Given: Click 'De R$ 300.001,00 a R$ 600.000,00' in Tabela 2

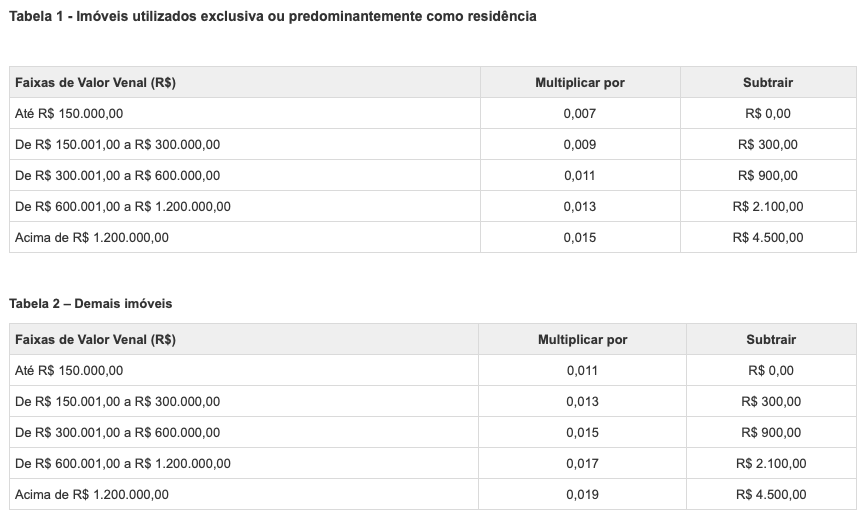Looking at the screenshot, I should [x=118, y=432].
